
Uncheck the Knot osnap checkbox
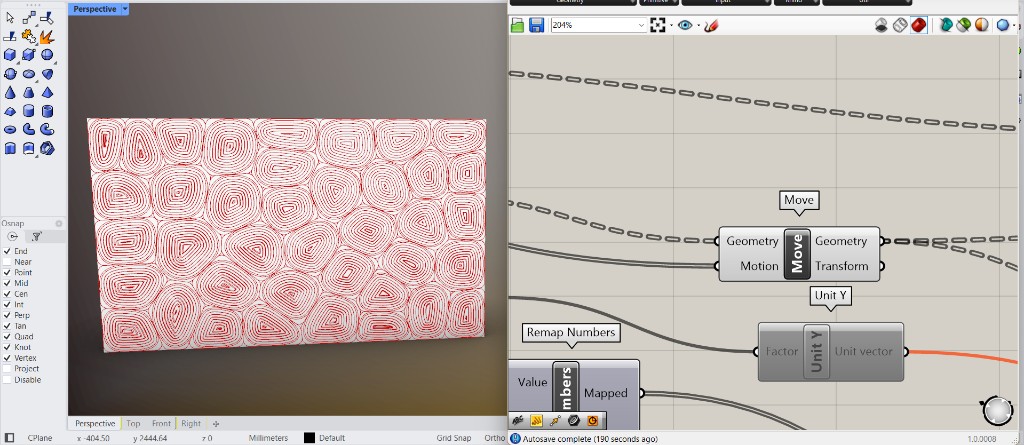click(x=8, y=347)
